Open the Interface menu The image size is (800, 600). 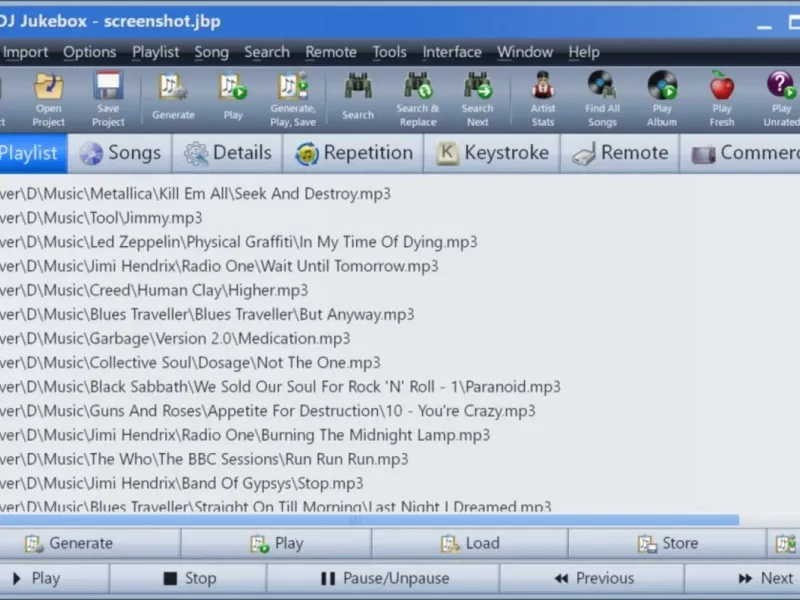pos(452,52)
